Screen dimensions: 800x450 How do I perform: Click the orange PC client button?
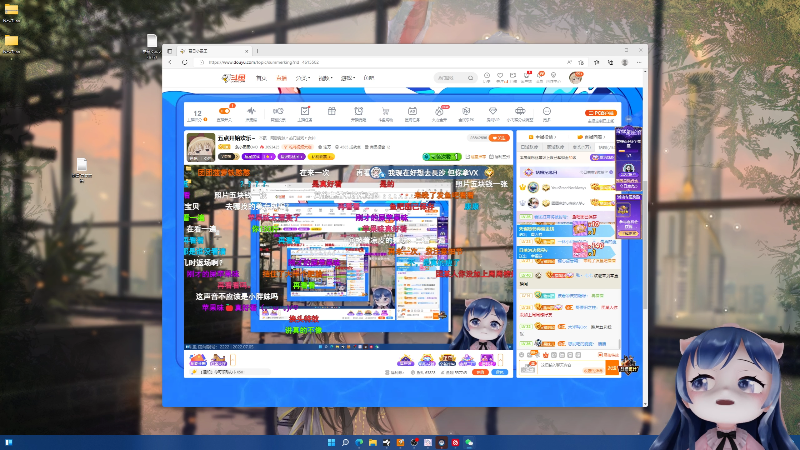coord(602,113)
